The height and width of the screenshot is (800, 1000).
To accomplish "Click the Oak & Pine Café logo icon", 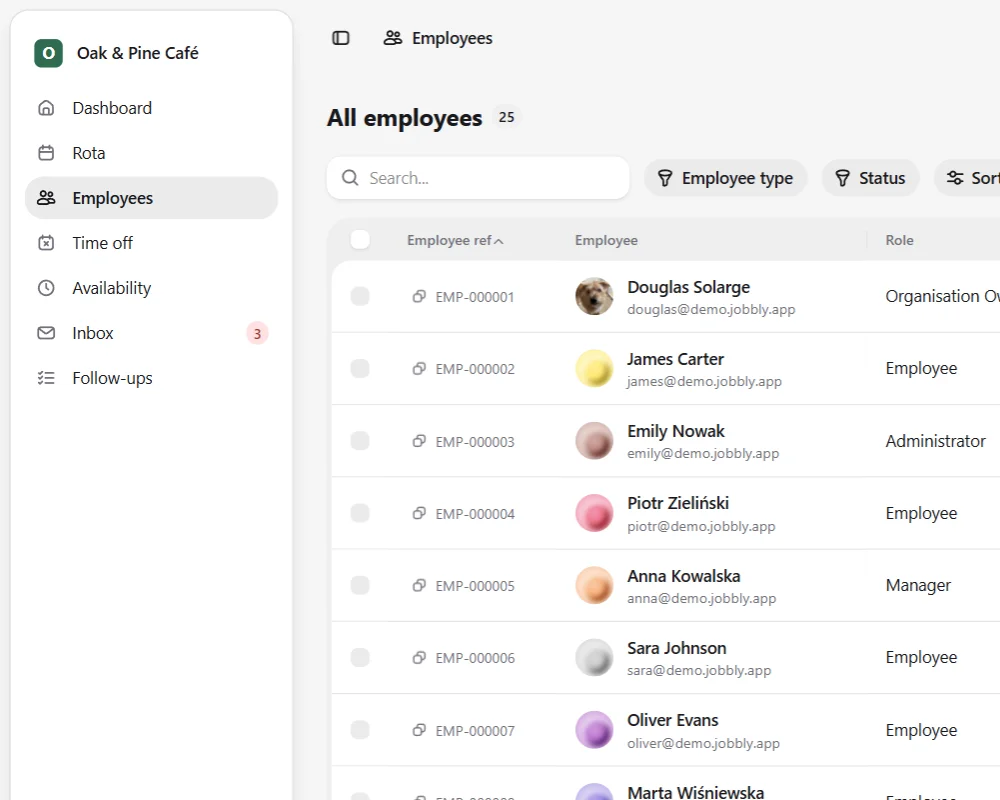I will [x=48, y=53].
